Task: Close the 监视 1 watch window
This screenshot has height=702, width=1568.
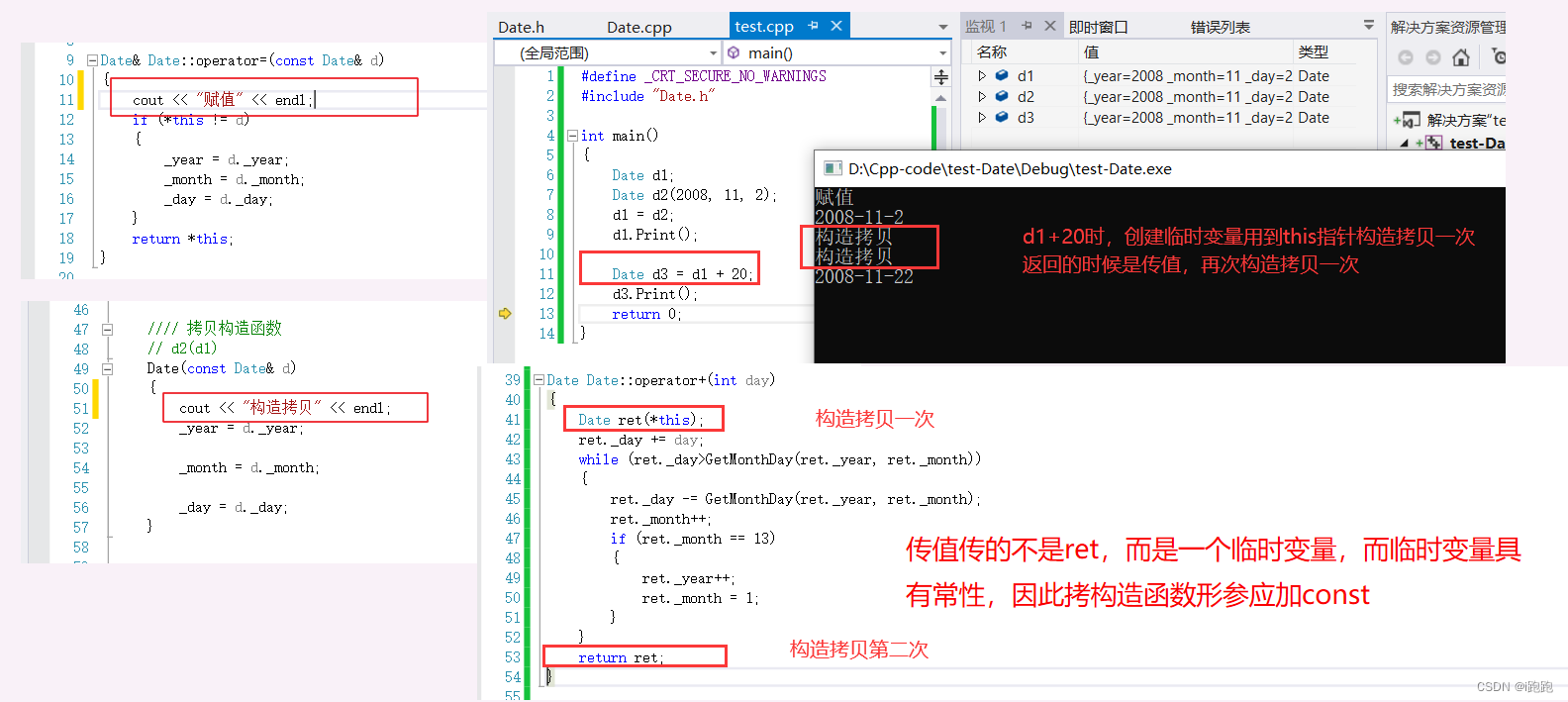Action: [x=1050, y=26]
